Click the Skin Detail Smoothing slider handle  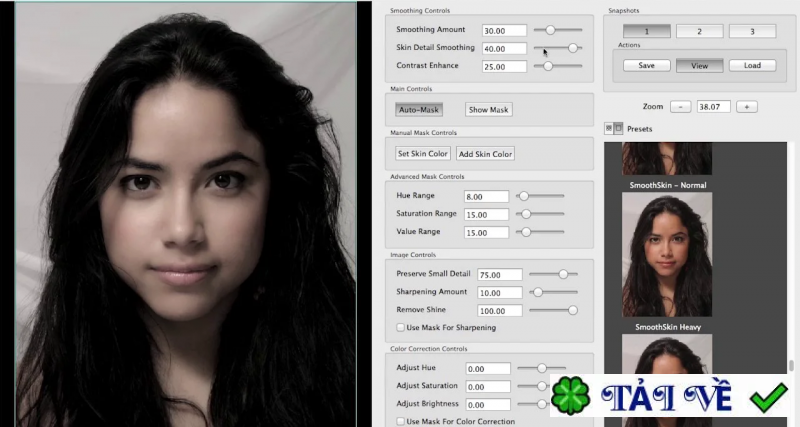click(573, 48)
